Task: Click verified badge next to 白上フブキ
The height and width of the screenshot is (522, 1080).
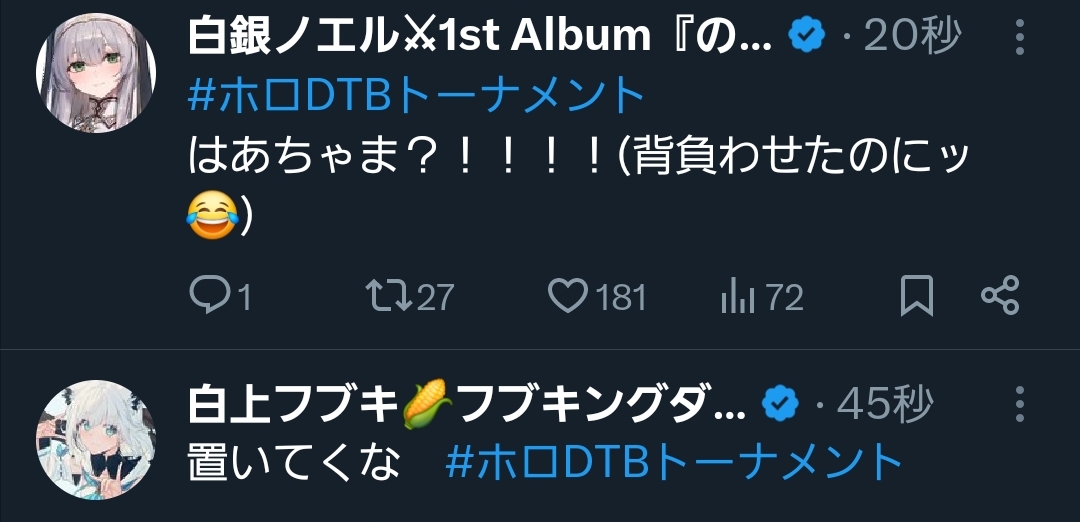Action: click(x=780, y=404)
